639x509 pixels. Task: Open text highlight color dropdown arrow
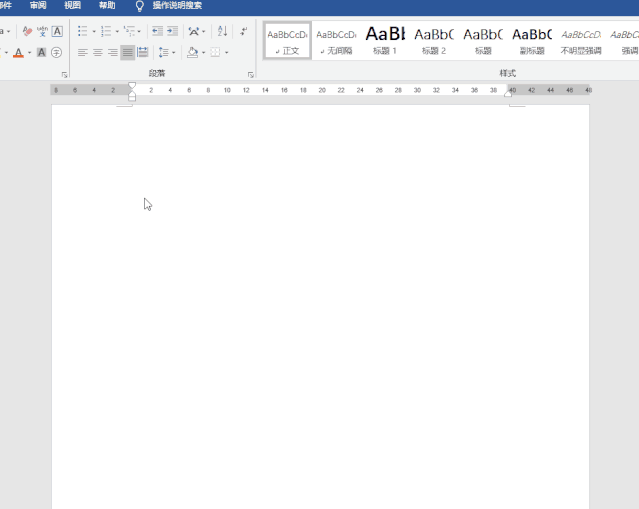click(7, 53)
